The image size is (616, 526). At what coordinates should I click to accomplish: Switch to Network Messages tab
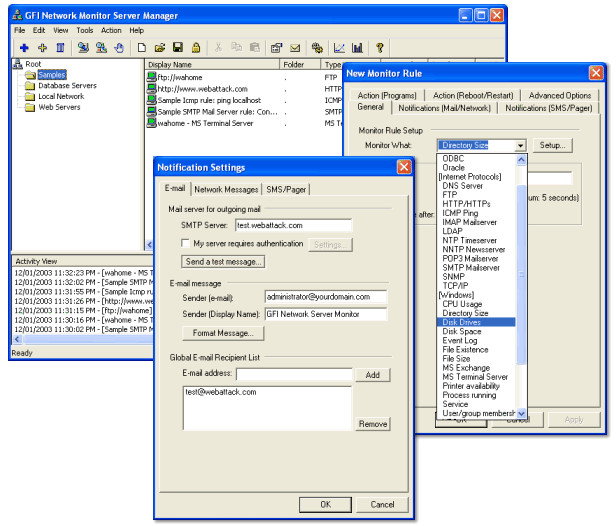click(226, 189)
